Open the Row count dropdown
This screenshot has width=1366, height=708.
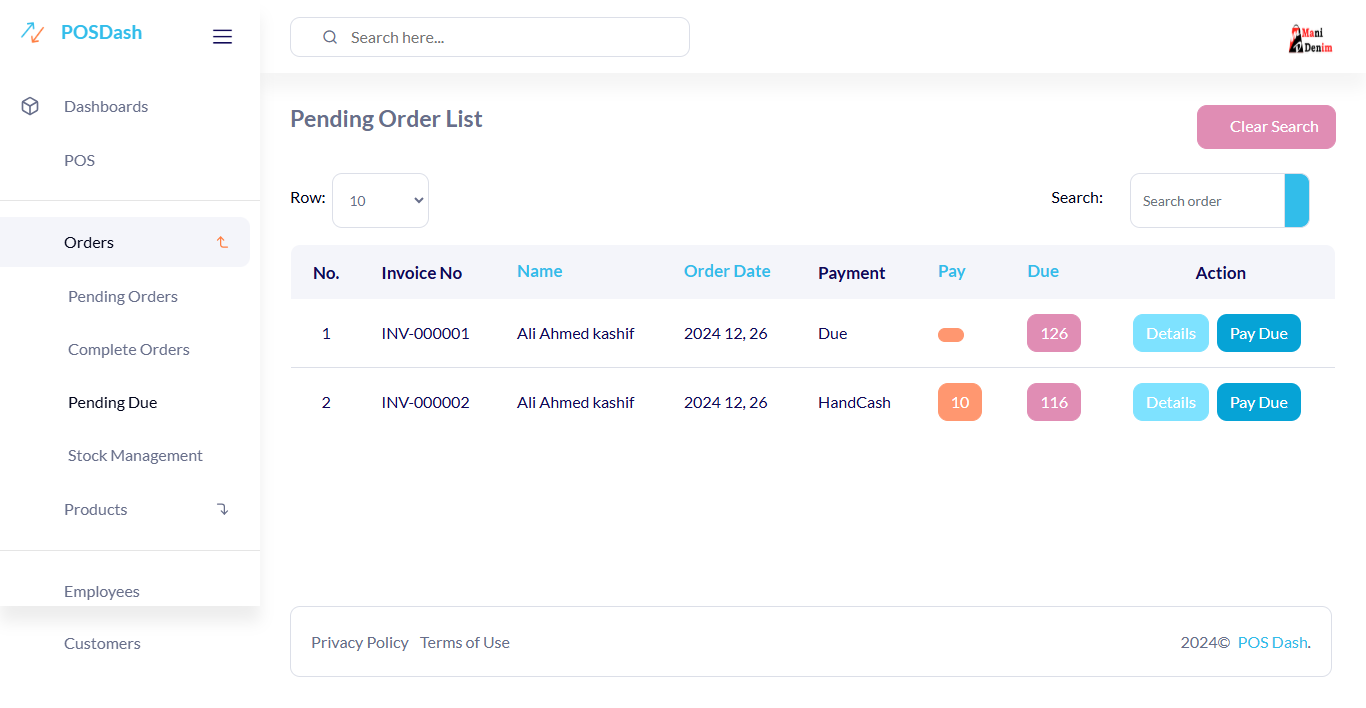point(380,200)
